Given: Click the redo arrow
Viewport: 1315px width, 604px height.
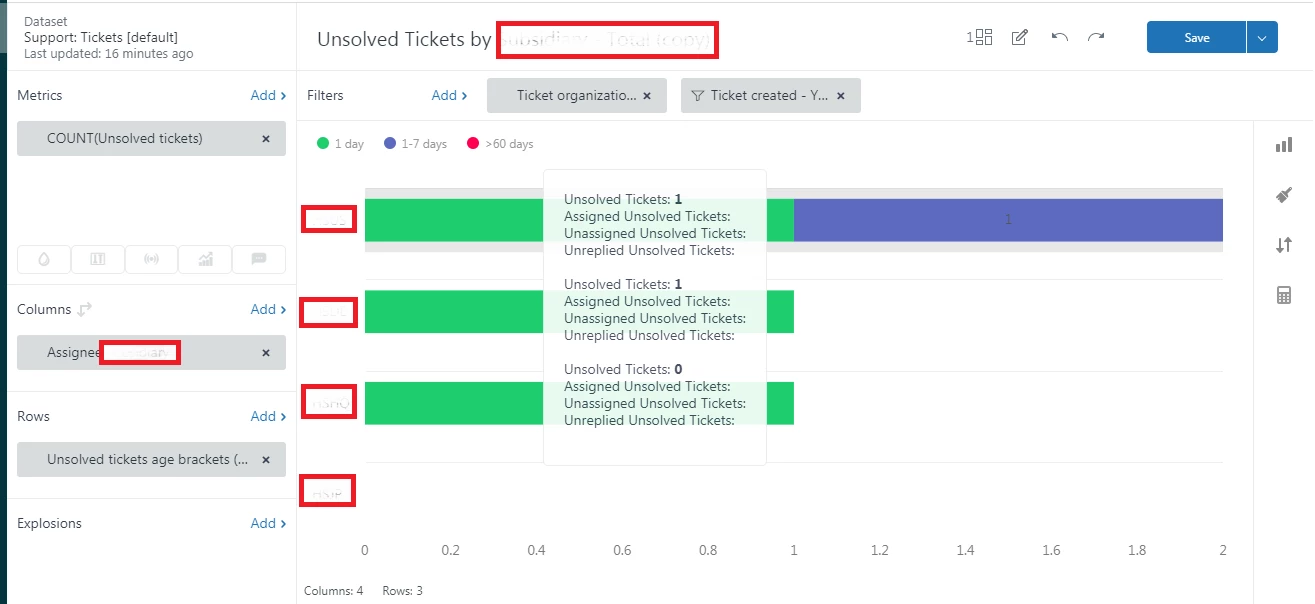Looking at the screenshot, I should click(1096, 38).
